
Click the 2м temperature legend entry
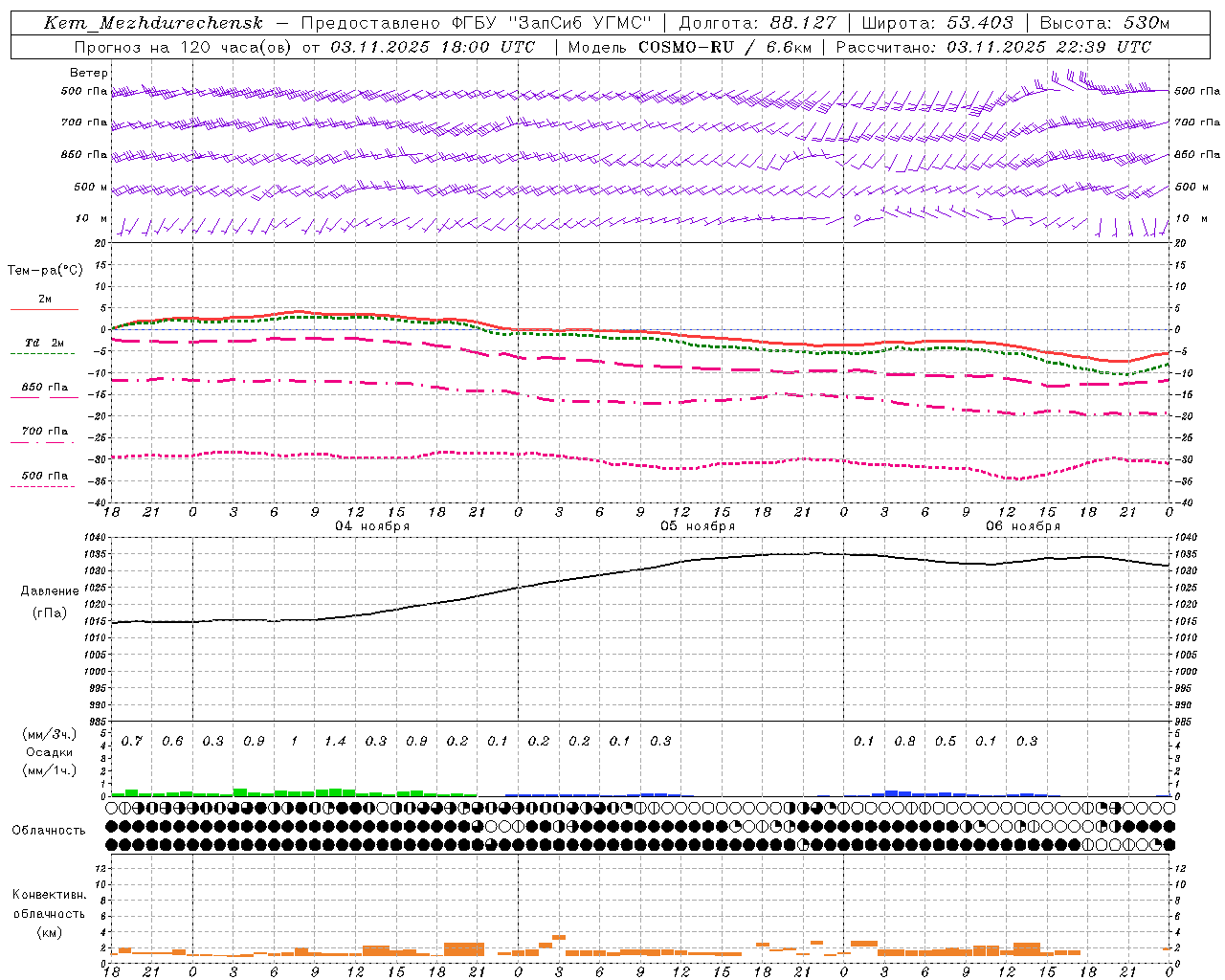click(45, 299)
